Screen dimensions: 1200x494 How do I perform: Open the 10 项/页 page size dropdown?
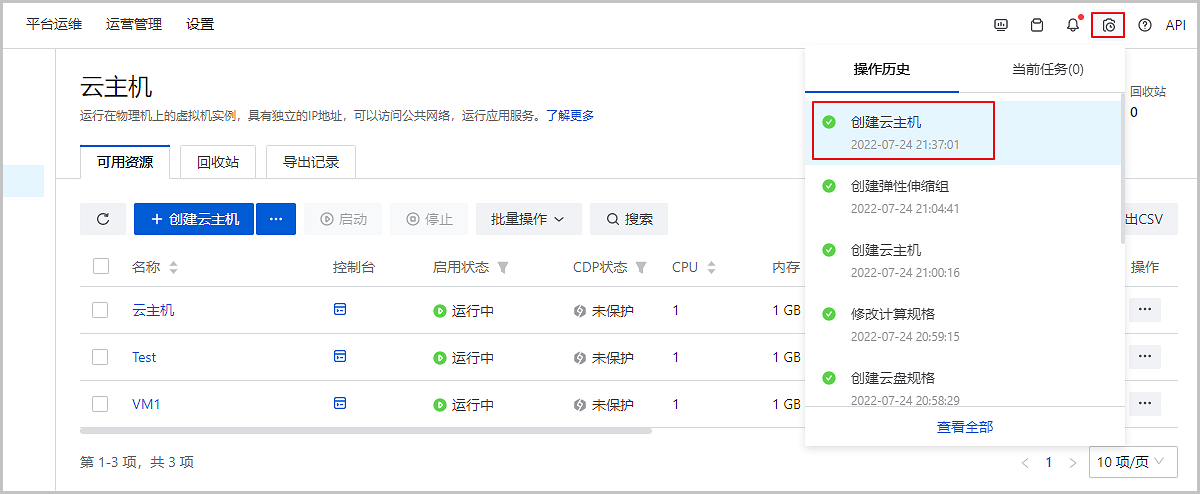pos(1131,462)
